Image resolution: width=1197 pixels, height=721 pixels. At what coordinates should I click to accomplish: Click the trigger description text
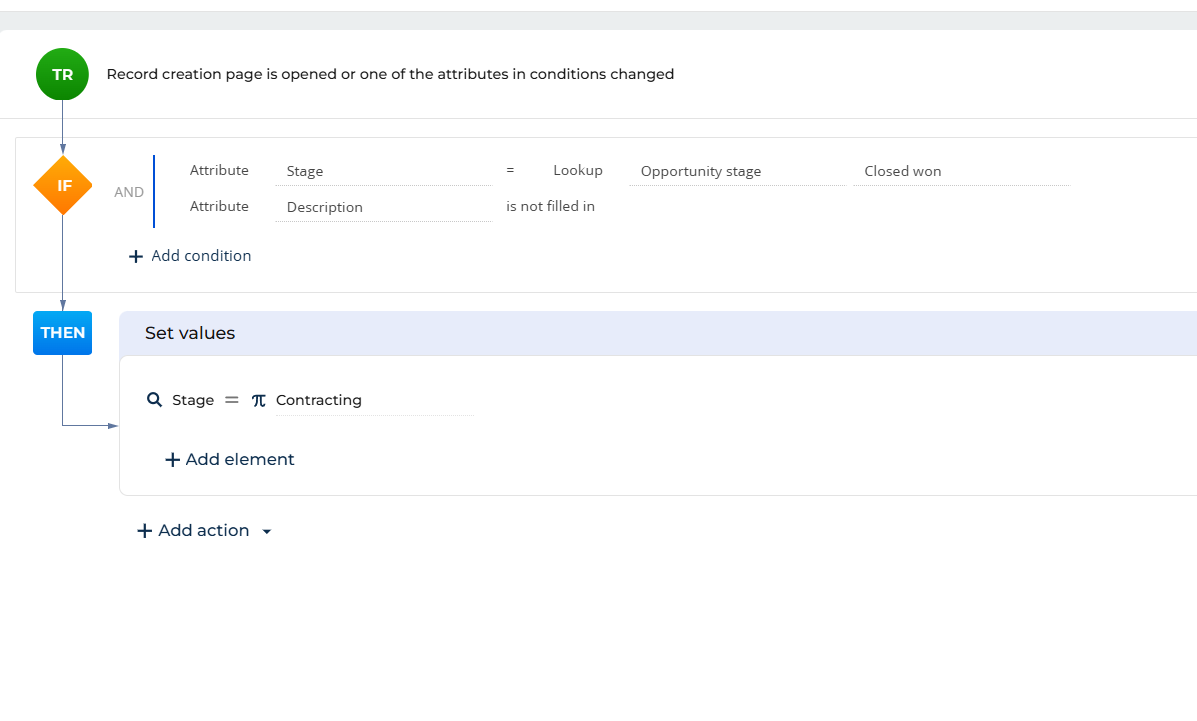tap(390, 74)
